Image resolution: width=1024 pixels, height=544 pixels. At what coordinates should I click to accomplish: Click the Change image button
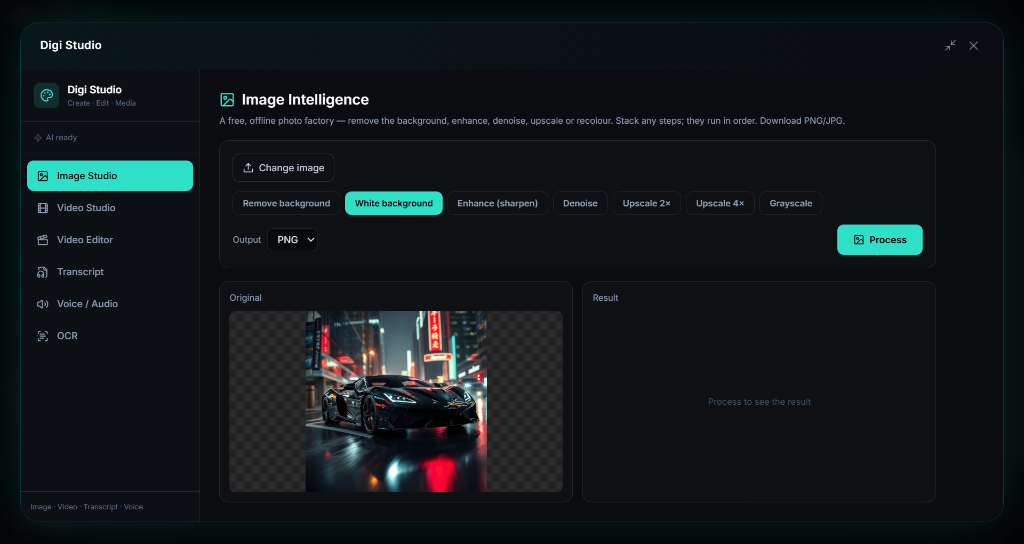click(x=283, y=168)
